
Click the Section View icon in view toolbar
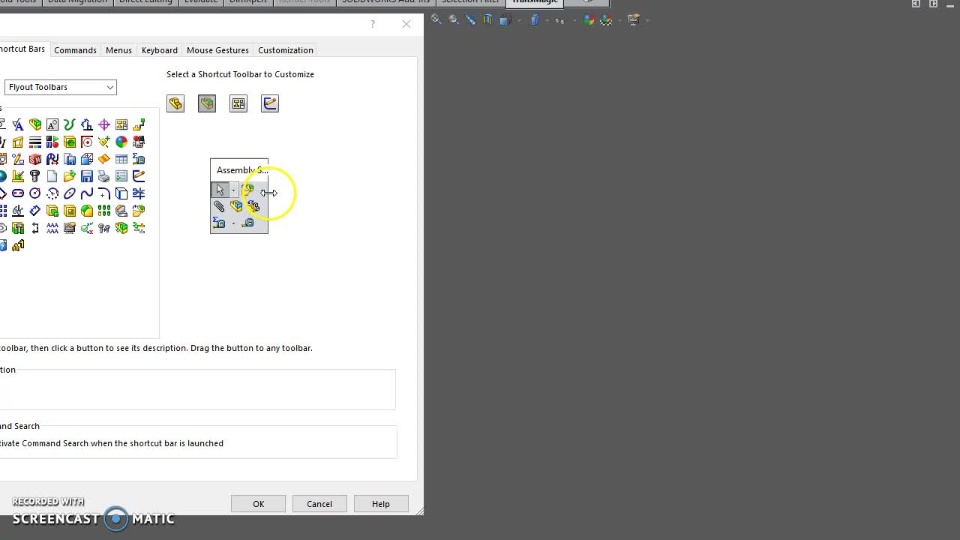pos(487,20)
